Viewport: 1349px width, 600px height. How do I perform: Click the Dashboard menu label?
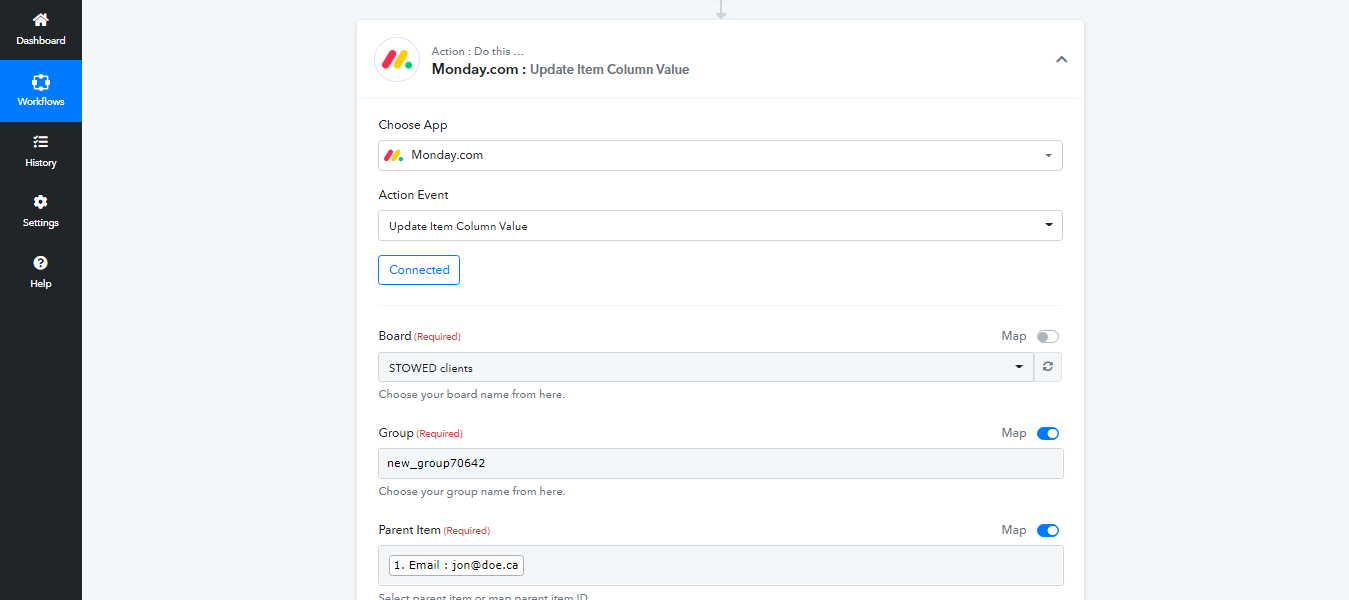41,41
